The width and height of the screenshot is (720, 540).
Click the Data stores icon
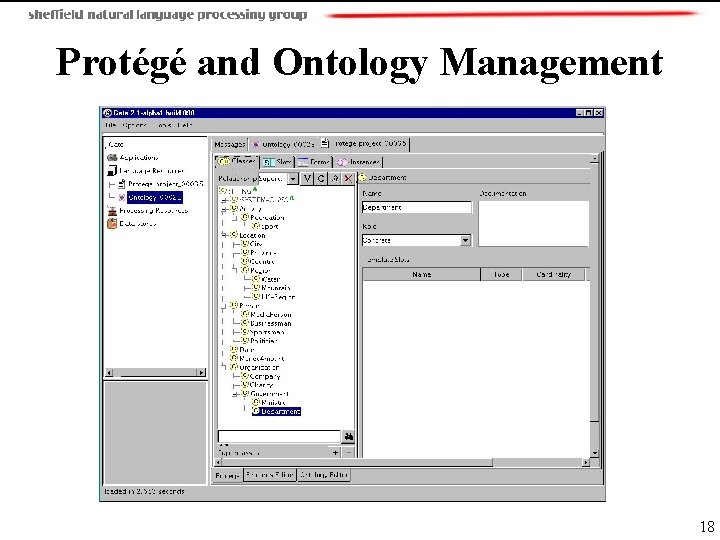click(112, 224)
